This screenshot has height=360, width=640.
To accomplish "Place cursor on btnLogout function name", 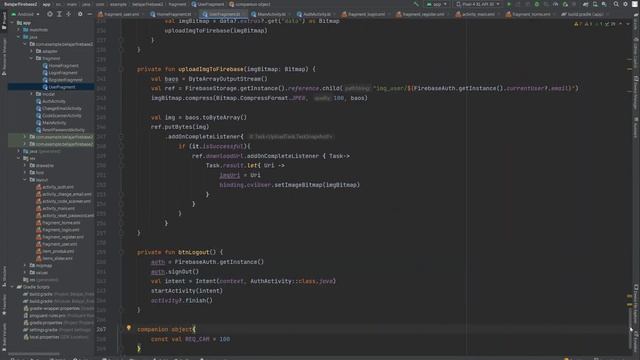I will (x=193, y=252).
